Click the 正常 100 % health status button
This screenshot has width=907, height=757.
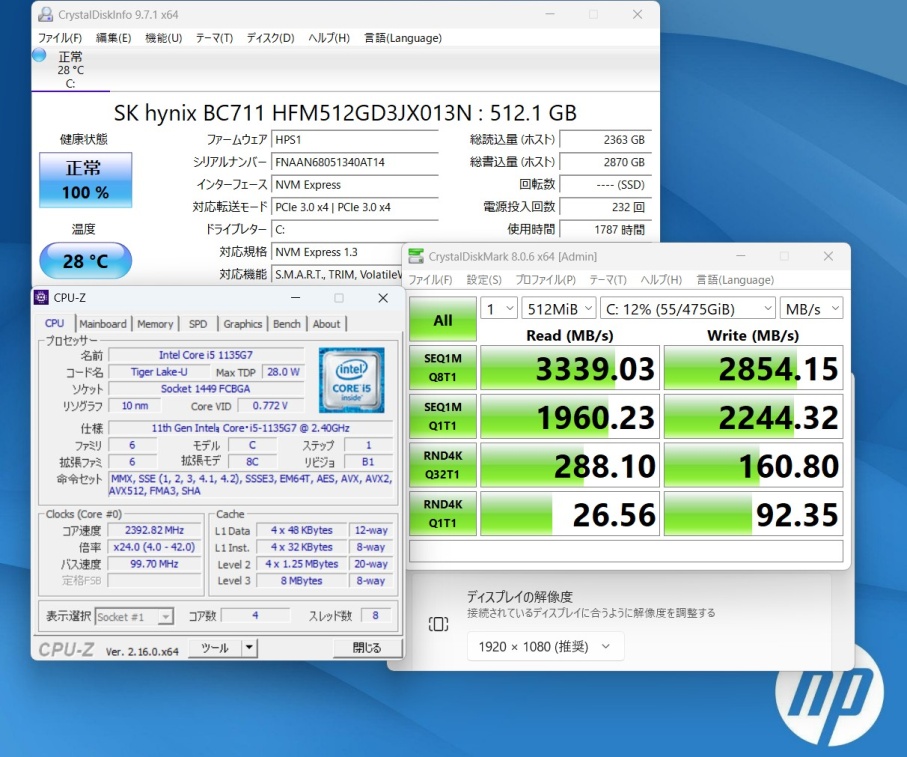(86, 180)
